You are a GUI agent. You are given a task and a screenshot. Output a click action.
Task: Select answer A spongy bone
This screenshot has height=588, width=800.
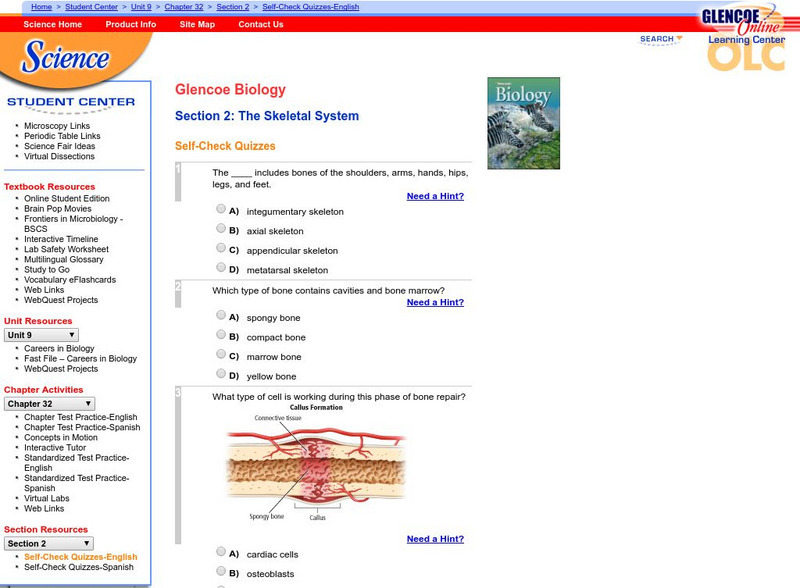coord(221,314)
